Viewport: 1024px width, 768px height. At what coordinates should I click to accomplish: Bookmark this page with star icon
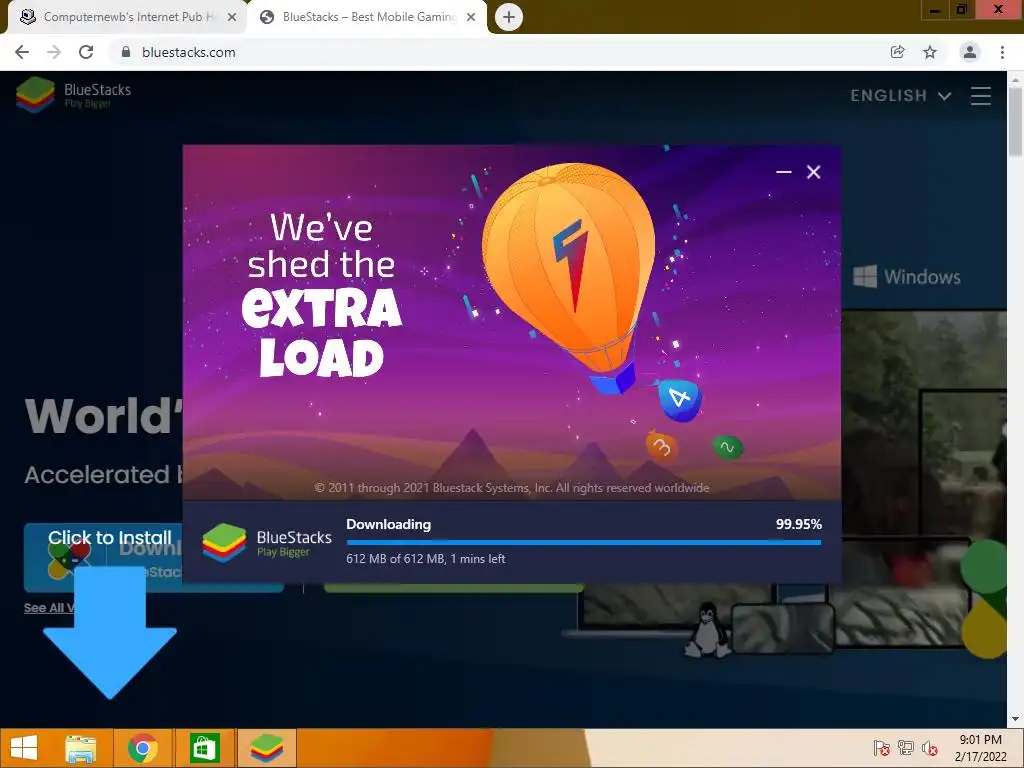click(x=930, y=52)
